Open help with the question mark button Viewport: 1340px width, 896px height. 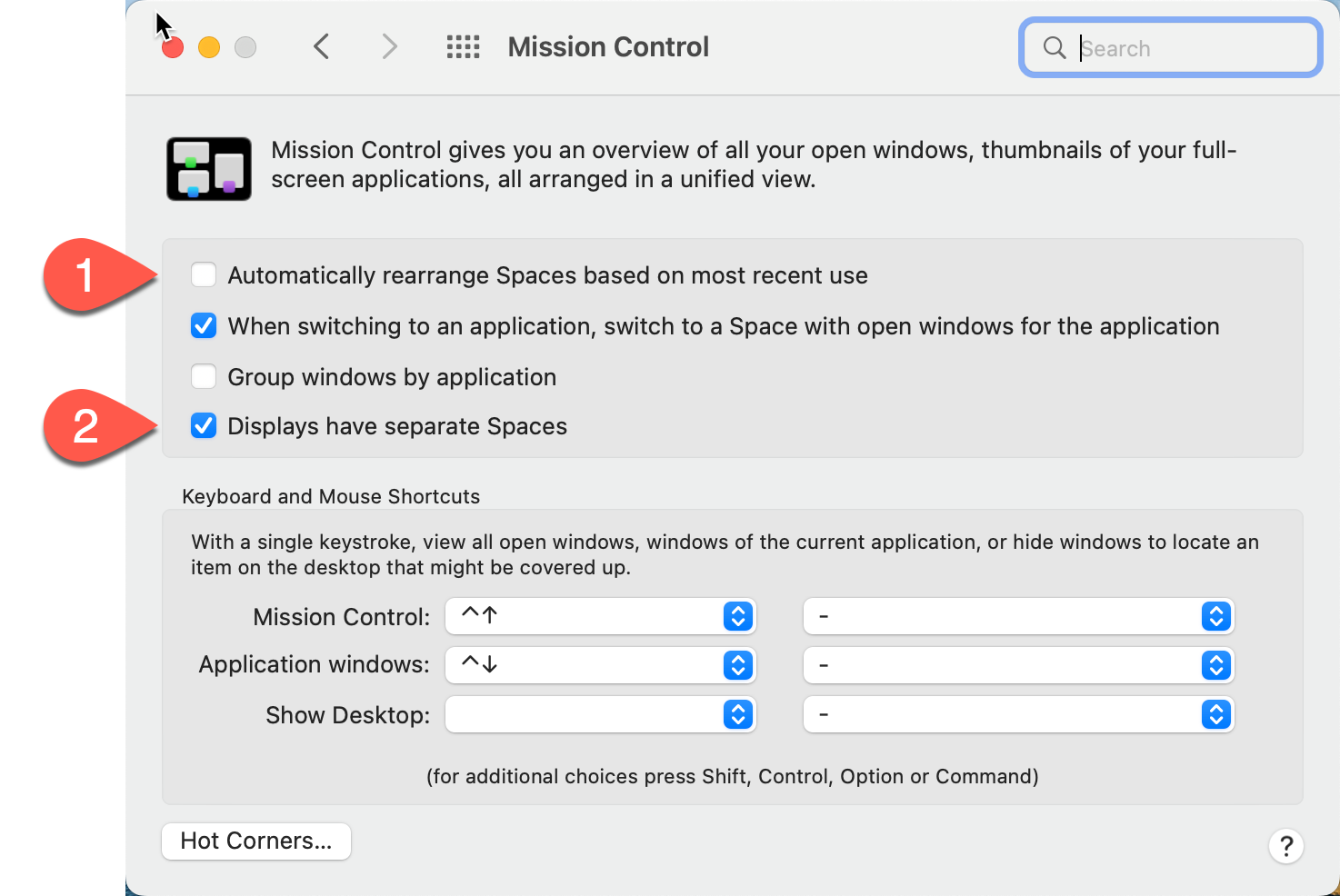(x=1286, y=847)
